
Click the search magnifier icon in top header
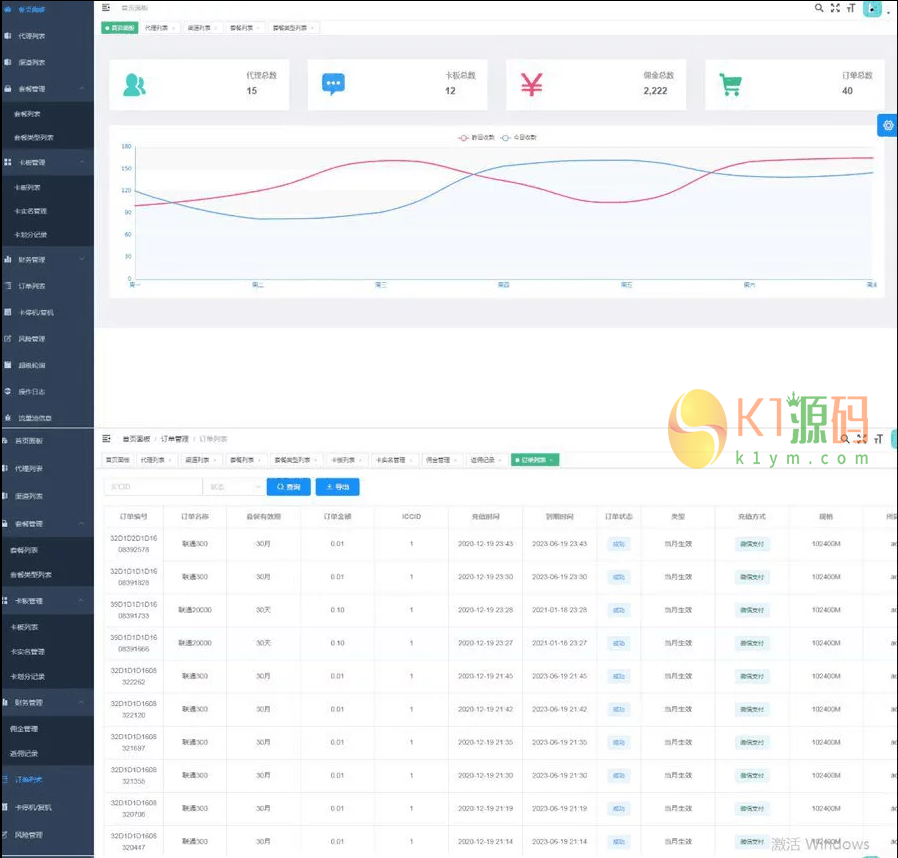click(819, 8)
